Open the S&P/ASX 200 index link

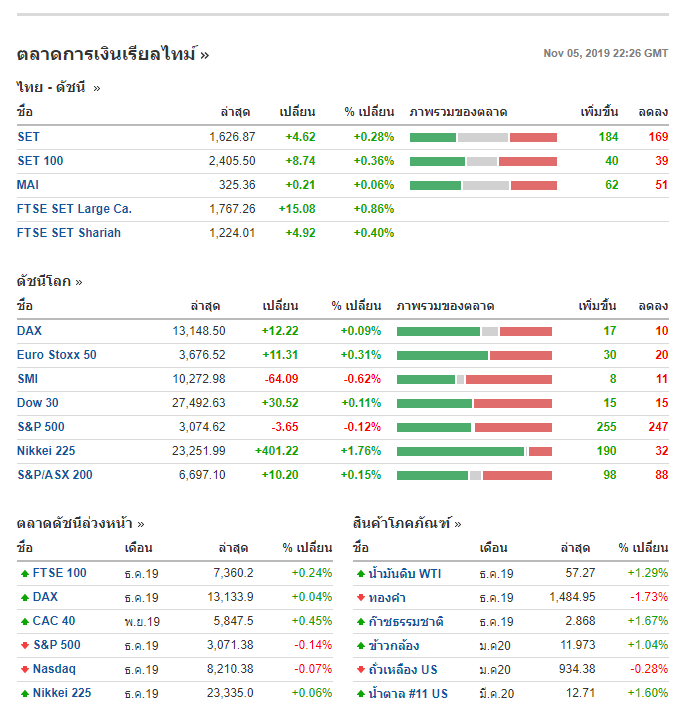click(x=54, y=475)
